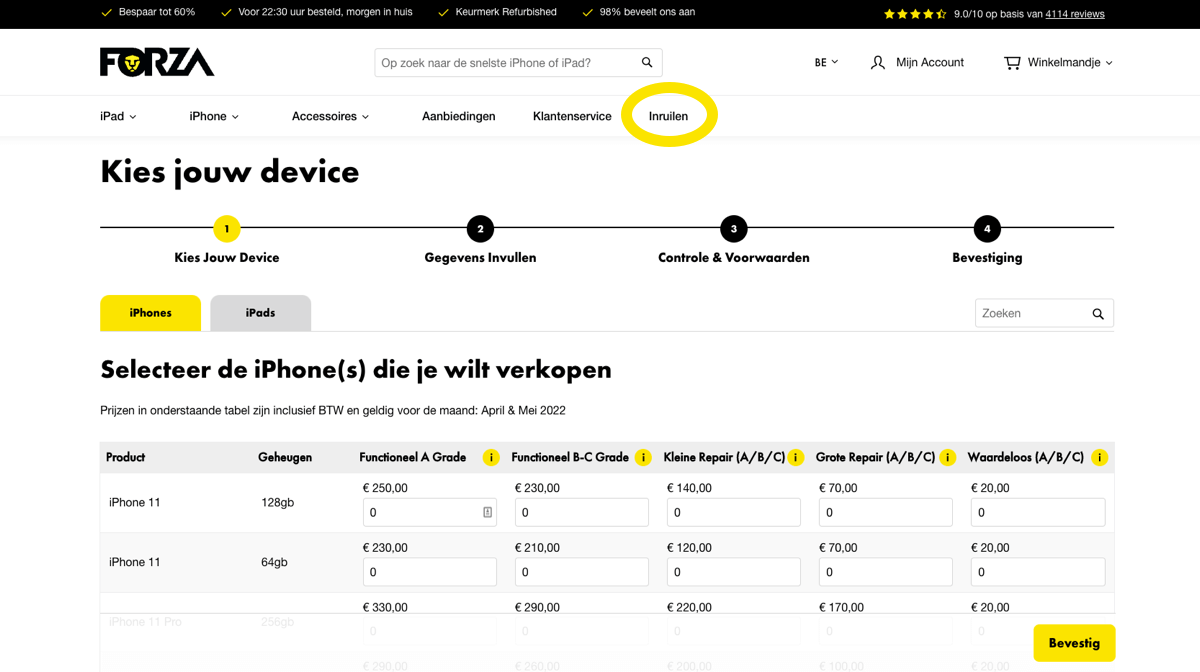Click the info icon beside Kleine Repair (A/B/C)
The height and width of the screenshot is (672, 1200).
point(796,457)
